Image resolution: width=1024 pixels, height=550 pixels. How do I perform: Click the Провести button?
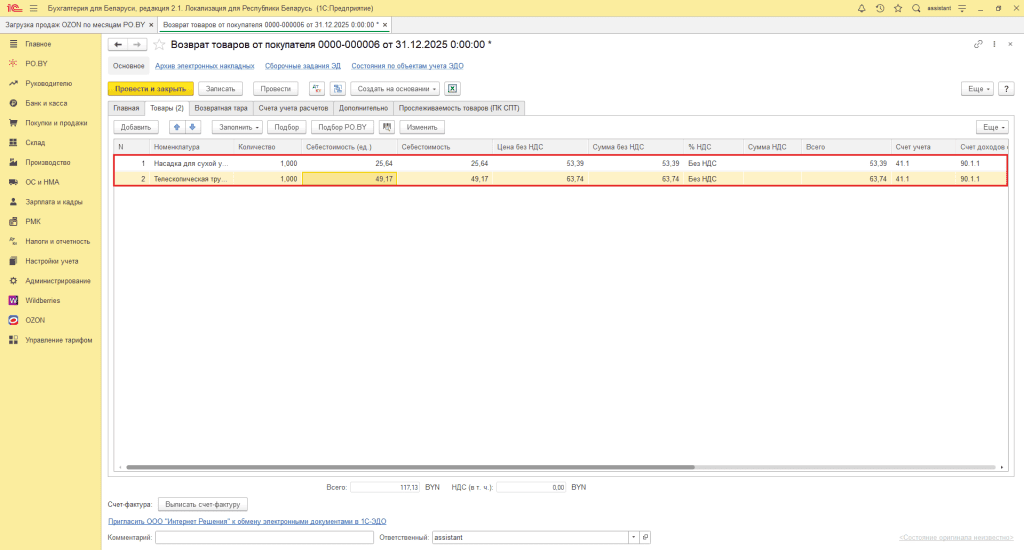[x=276, y=89]
